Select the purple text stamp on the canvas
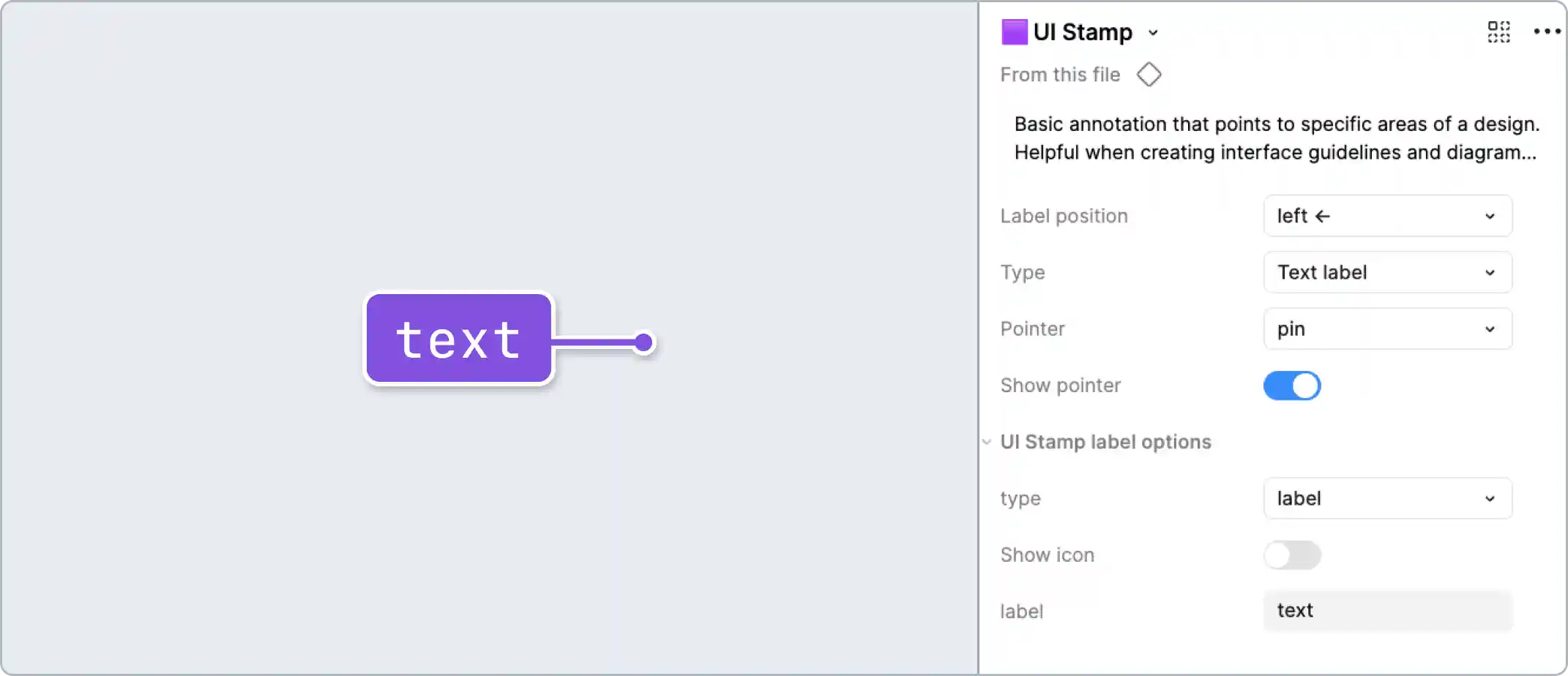This screenshot has height=676, width=1568. (458, 338)
